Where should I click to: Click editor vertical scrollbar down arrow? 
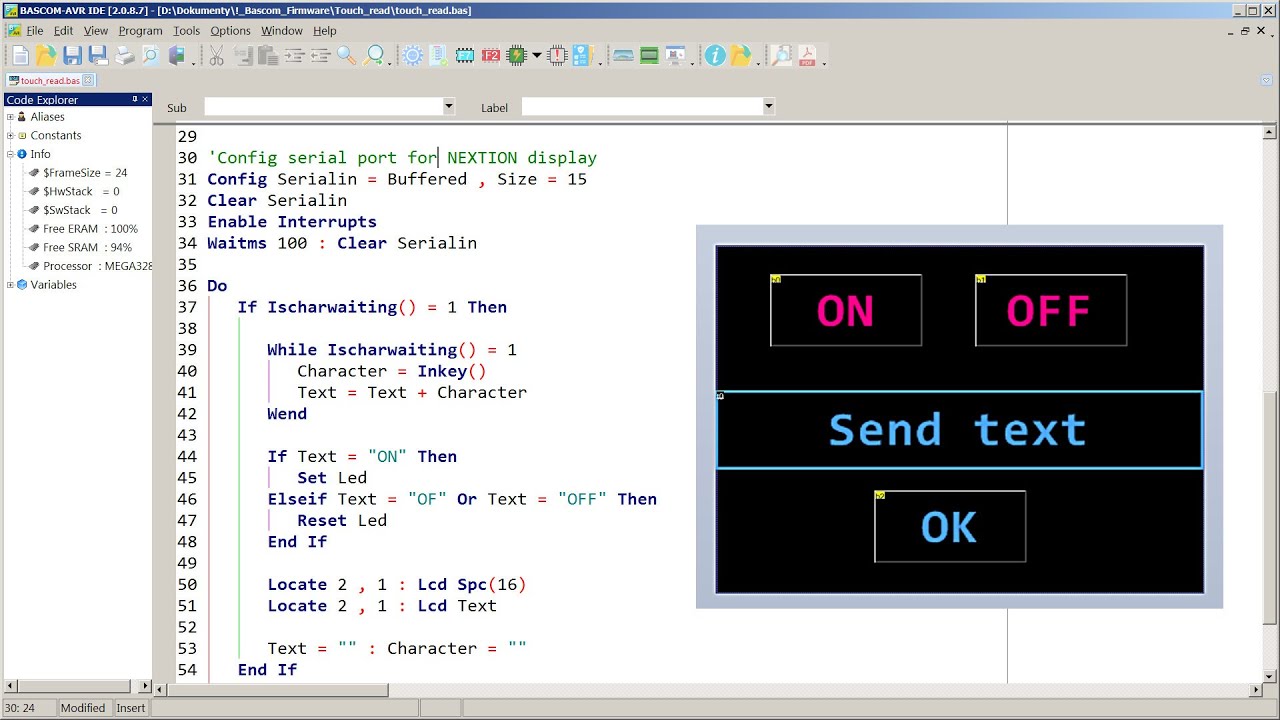coord(1271,675)
